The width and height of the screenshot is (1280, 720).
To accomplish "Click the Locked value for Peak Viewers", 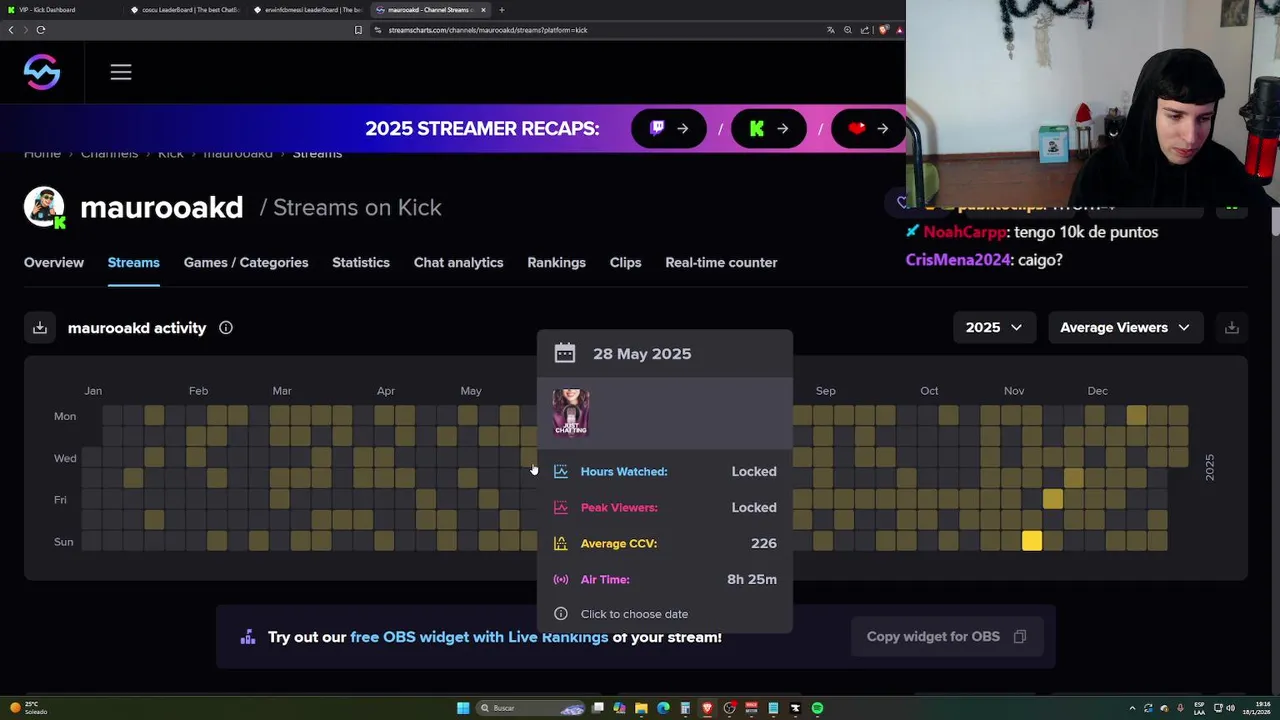I will tap(754, 507).
